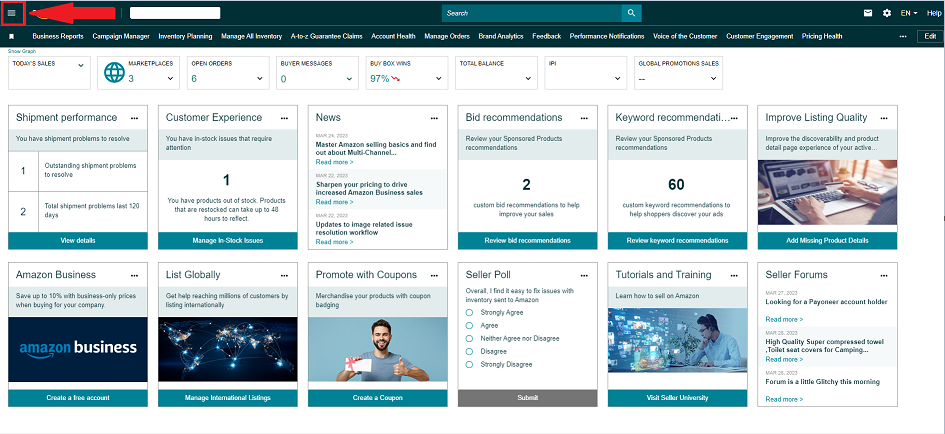This screenshot has width=945, height=434.
Task: Open Voice of the Customer
Action: point(685,36)
